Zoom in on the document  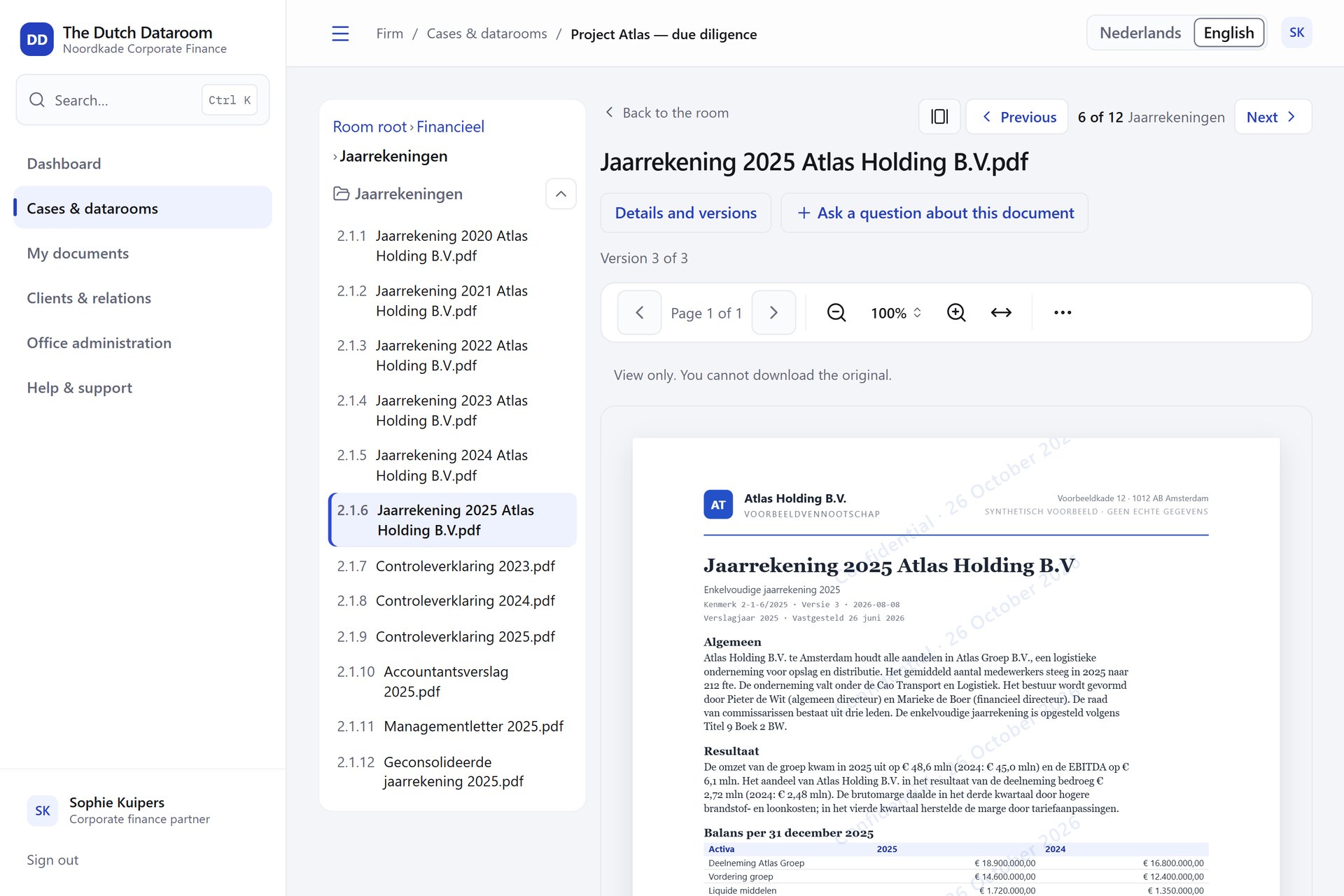956,312
